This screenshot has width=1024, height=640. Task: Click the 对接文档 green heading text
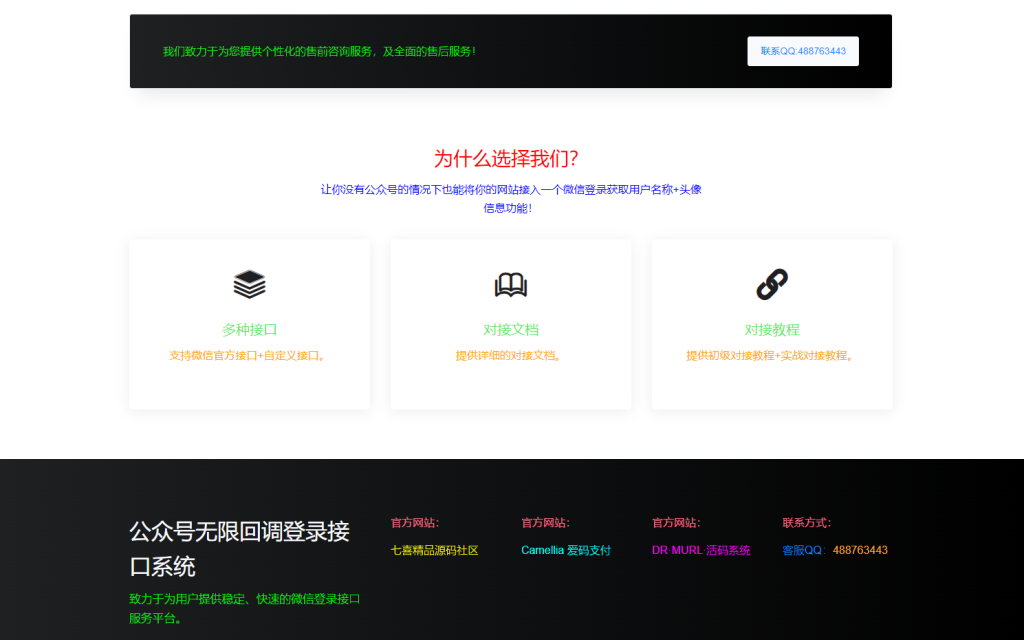tap(510, 328)
